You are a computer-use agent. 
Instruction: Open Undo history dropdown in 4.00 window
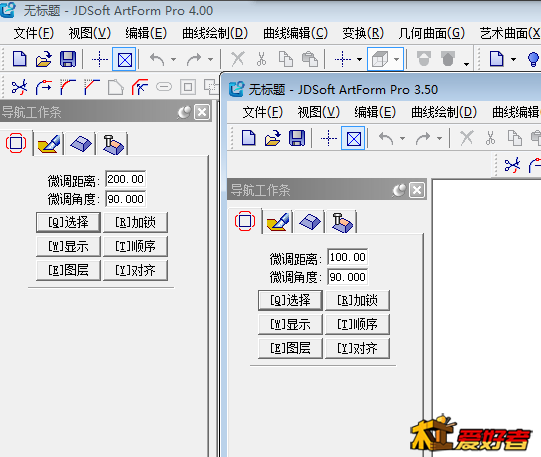[x=173, y=59]
